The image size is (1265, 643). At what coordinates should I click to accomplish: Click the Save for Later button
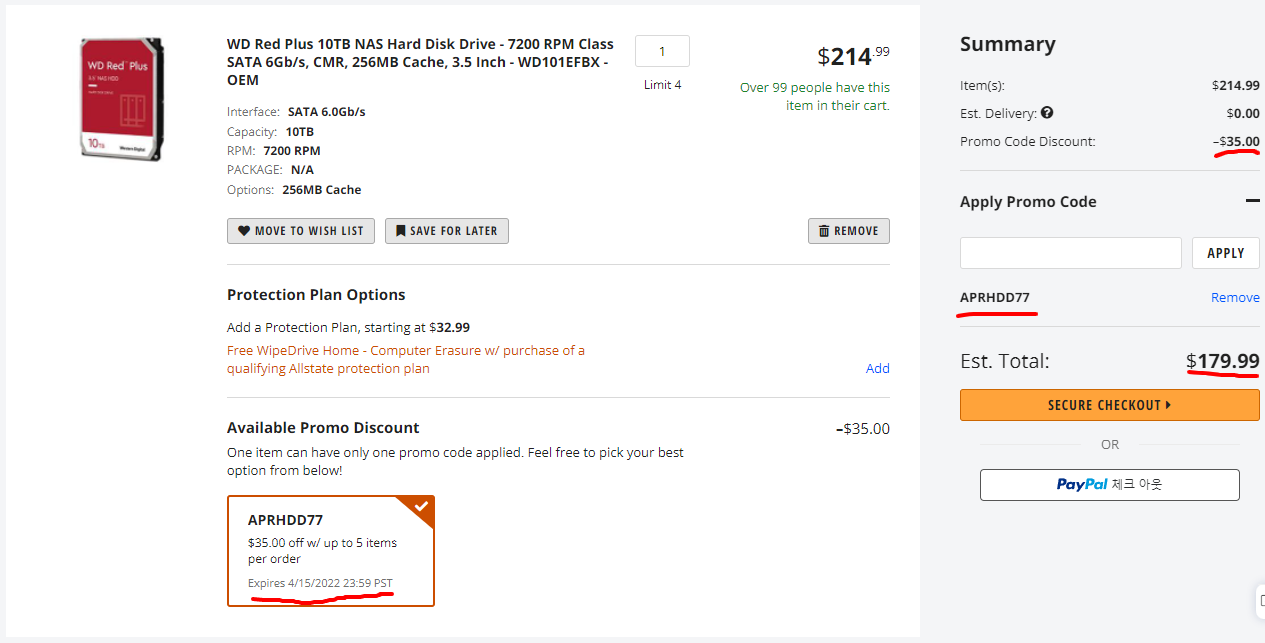pos(447,231)
